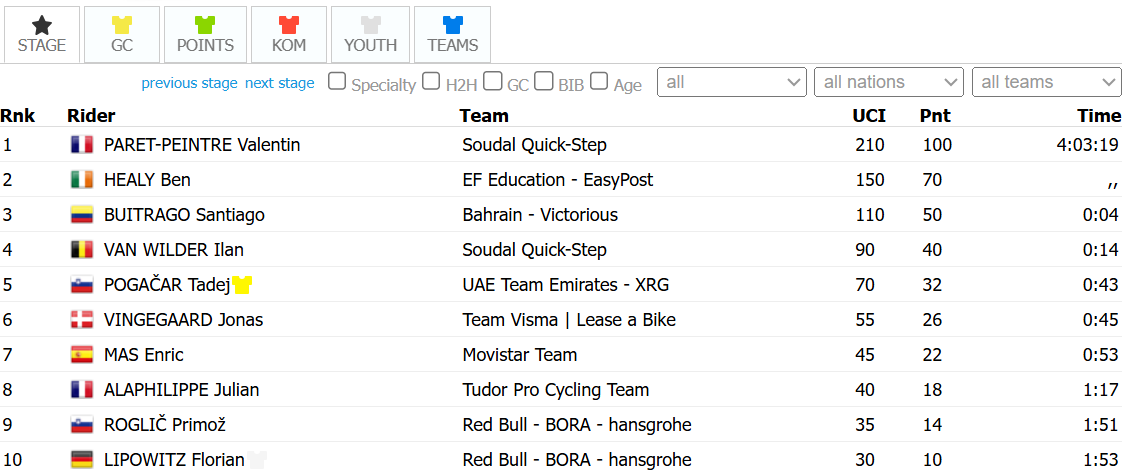The width and height of the screenshot is (1128, 475).
Task: Open rider page for ROGLIČ Primož
Action: click(164, 425)
